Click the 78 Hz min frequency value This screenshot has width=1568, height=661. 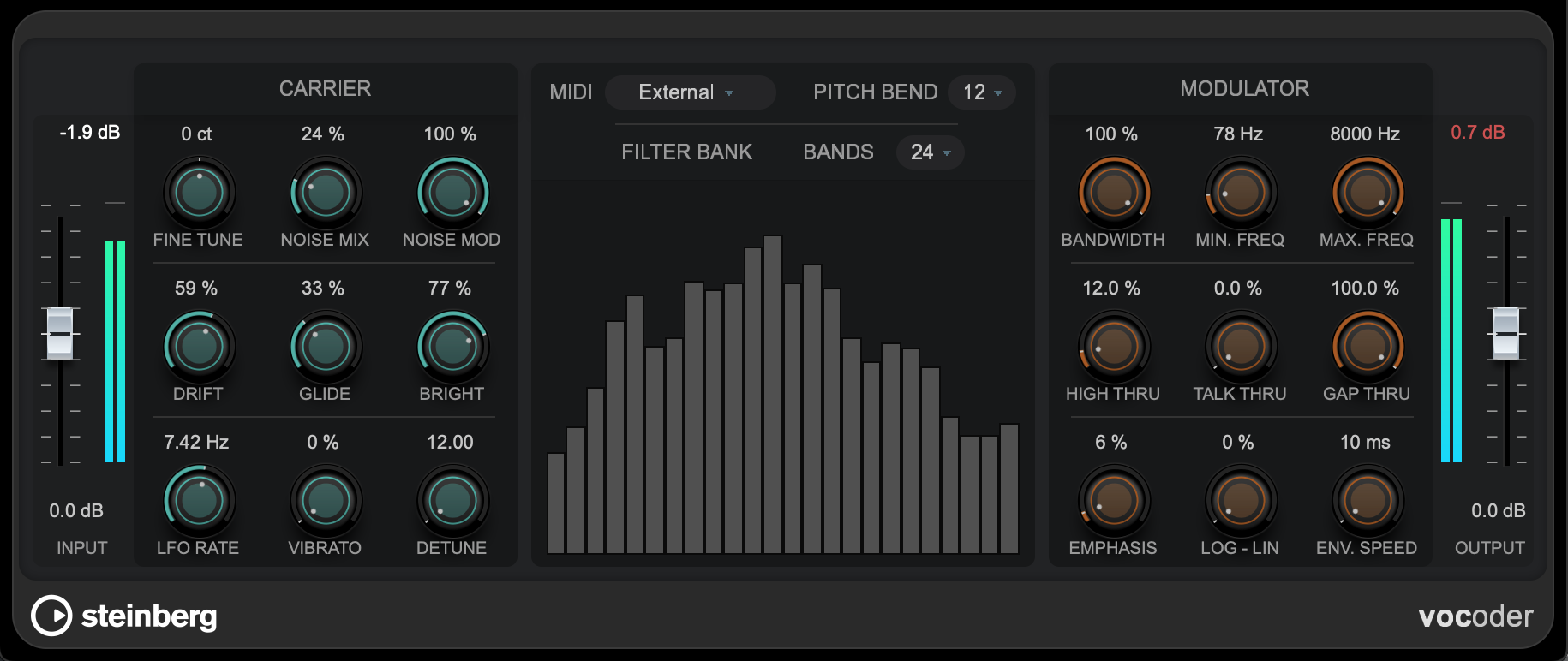coord(1238,134)
